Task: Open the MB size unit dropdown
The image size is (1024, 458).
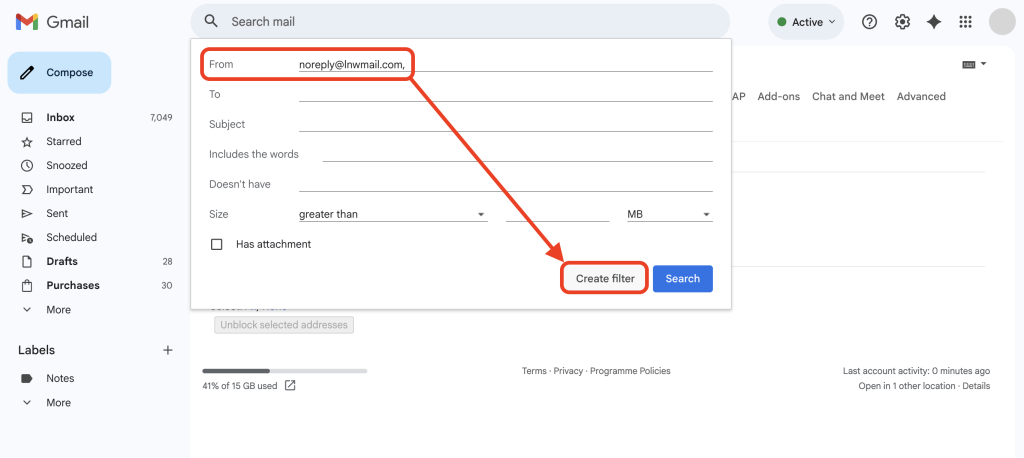Action: (668, 214)
